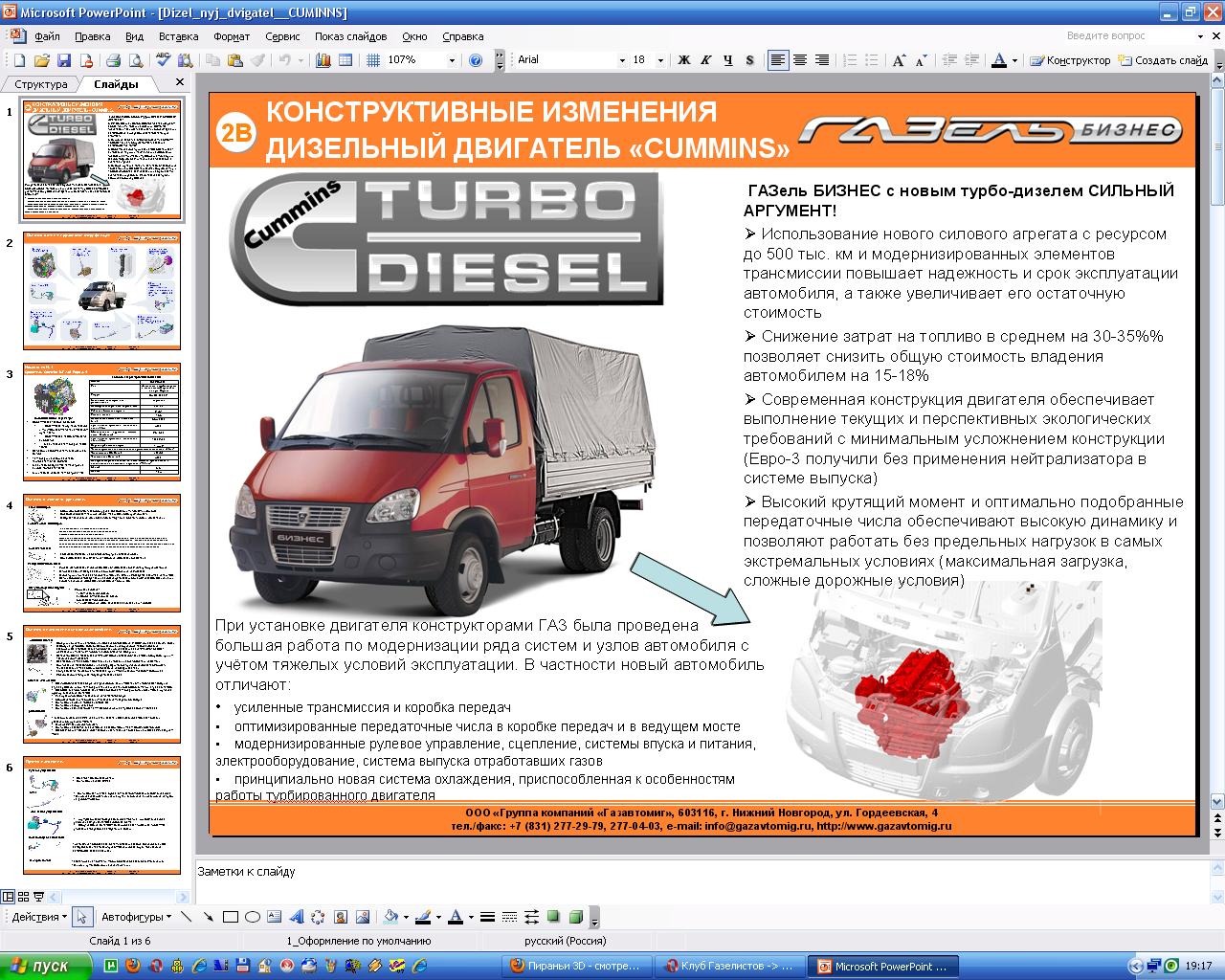The image size is (1225, 980).
Task: Insert a chart using the bar chart icon
Action: pos(323,60)
